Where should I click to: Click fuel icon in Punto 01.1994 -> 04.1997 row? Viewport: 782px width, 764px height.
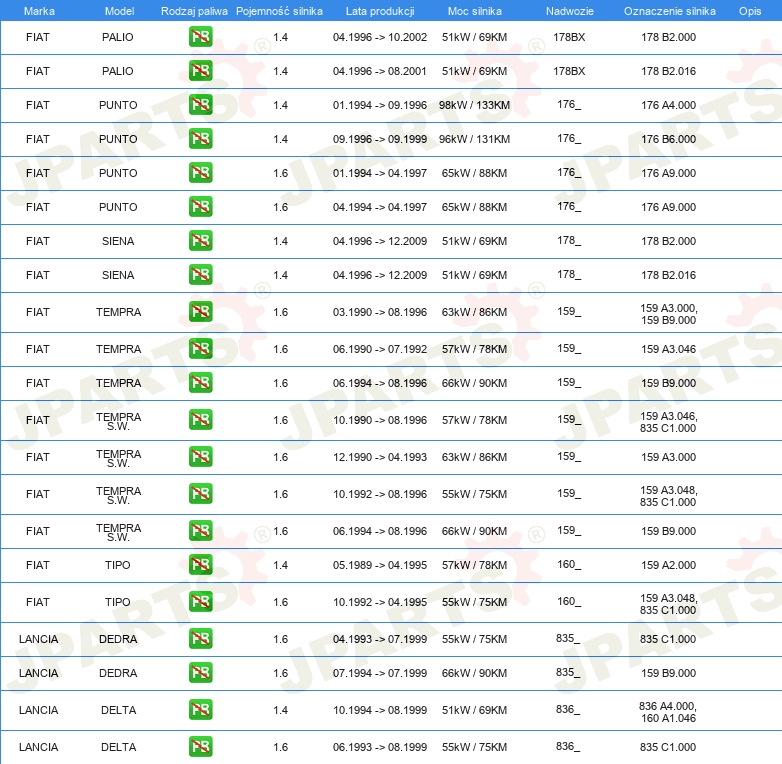pyautogui.click(x=200, y=173)
